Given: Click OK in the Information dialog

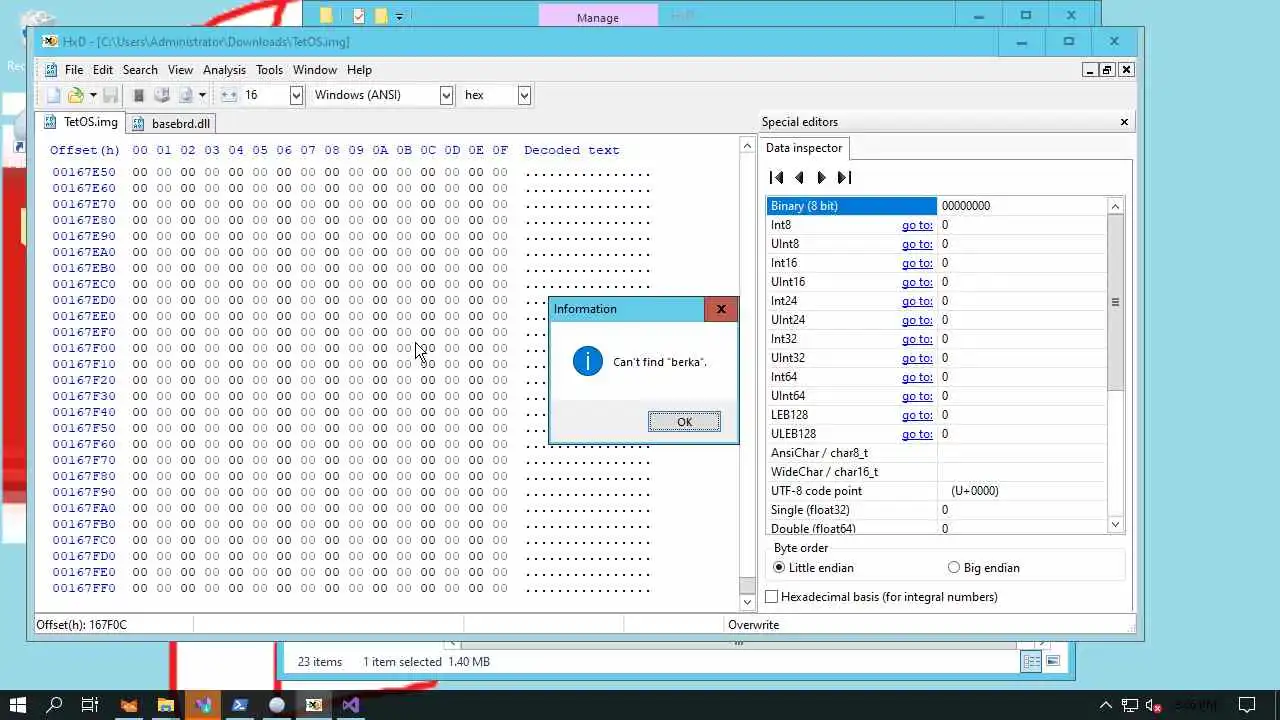Looking at the screenshot, I should [x=684, y=422].
